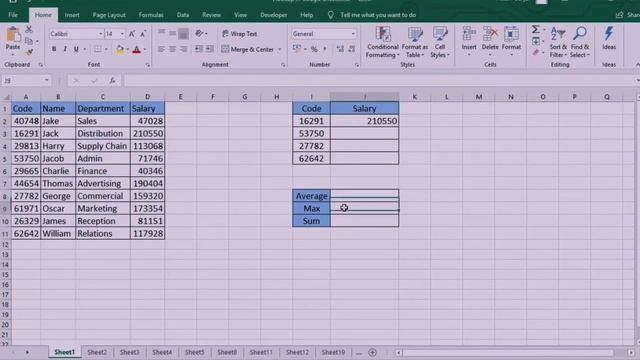Toggle Underline formatting
This screenshot has width=640, height=360.
[x=76, y=49]
